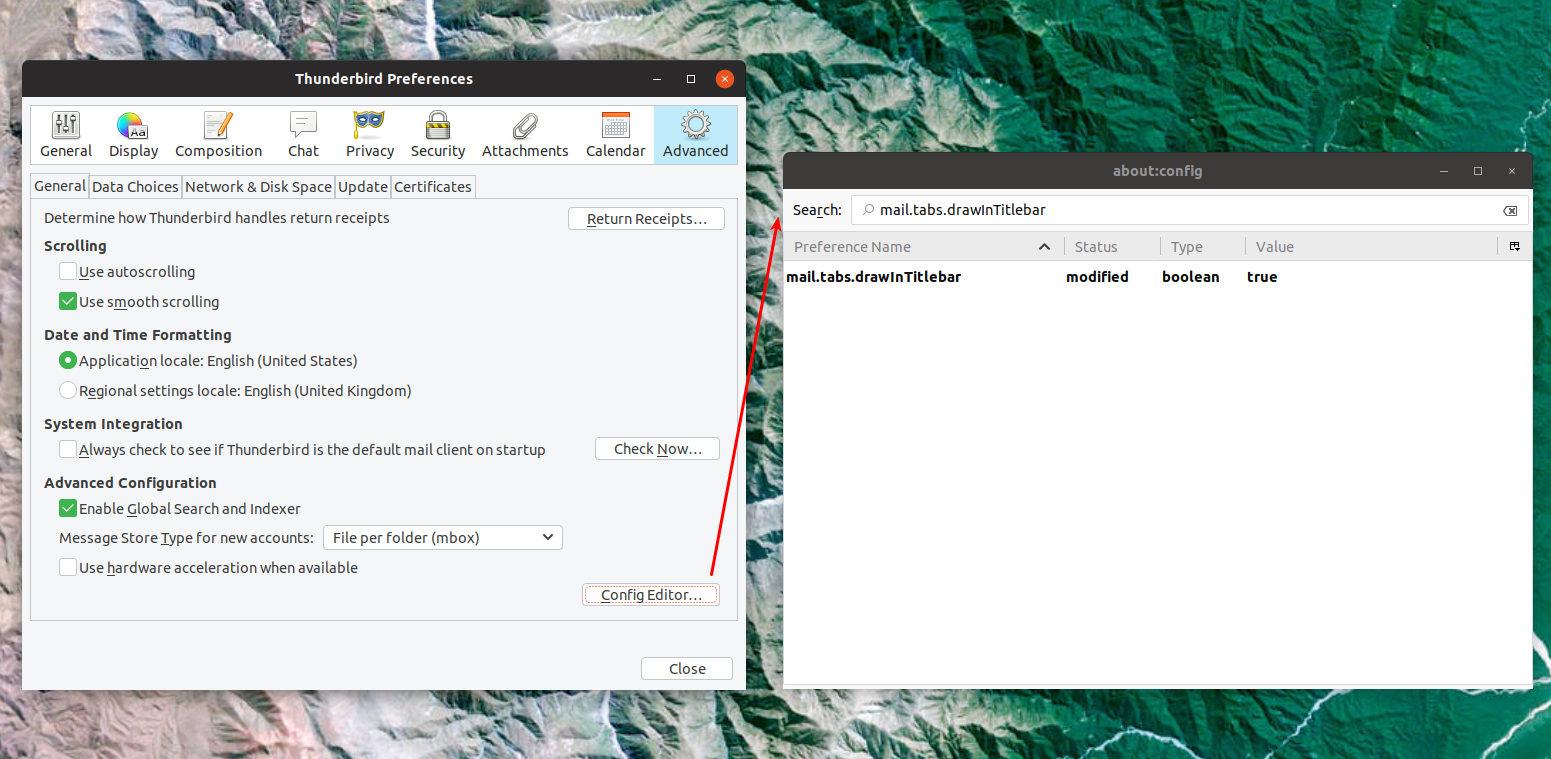Toggle Enable Global Search and Indexer
This screenshot has height=759, width=1551.
(68, 508)
